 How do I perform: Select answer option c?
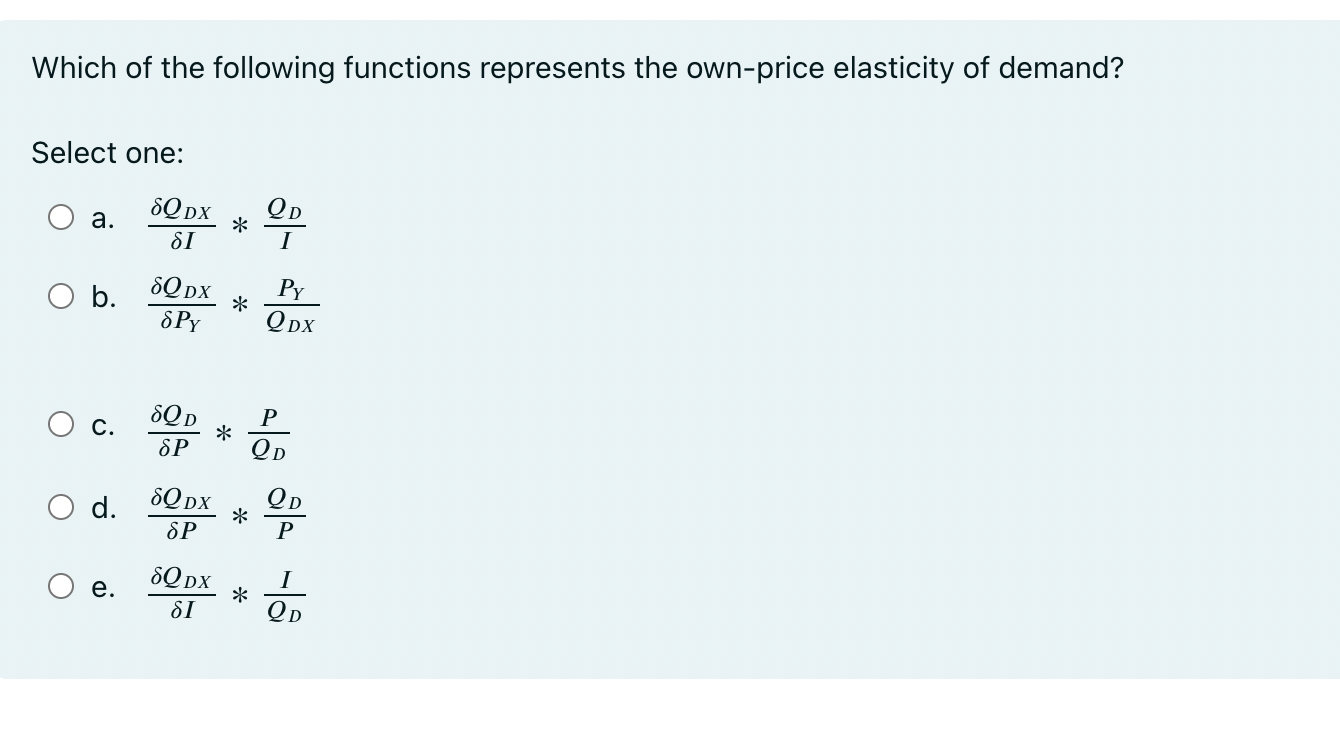[61, 423]
